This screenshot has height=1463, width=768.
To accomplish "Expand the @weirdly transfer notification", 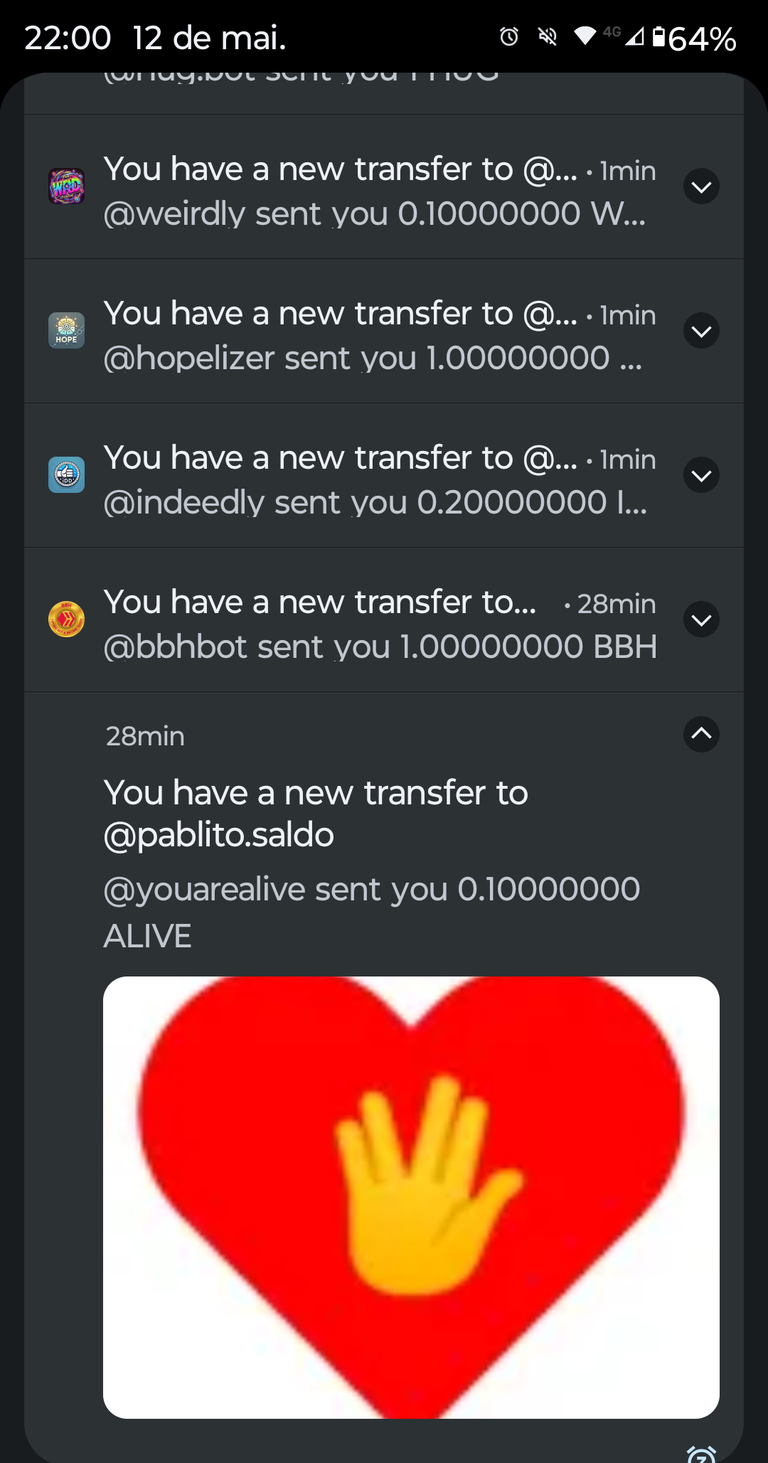I will (702, 186).
